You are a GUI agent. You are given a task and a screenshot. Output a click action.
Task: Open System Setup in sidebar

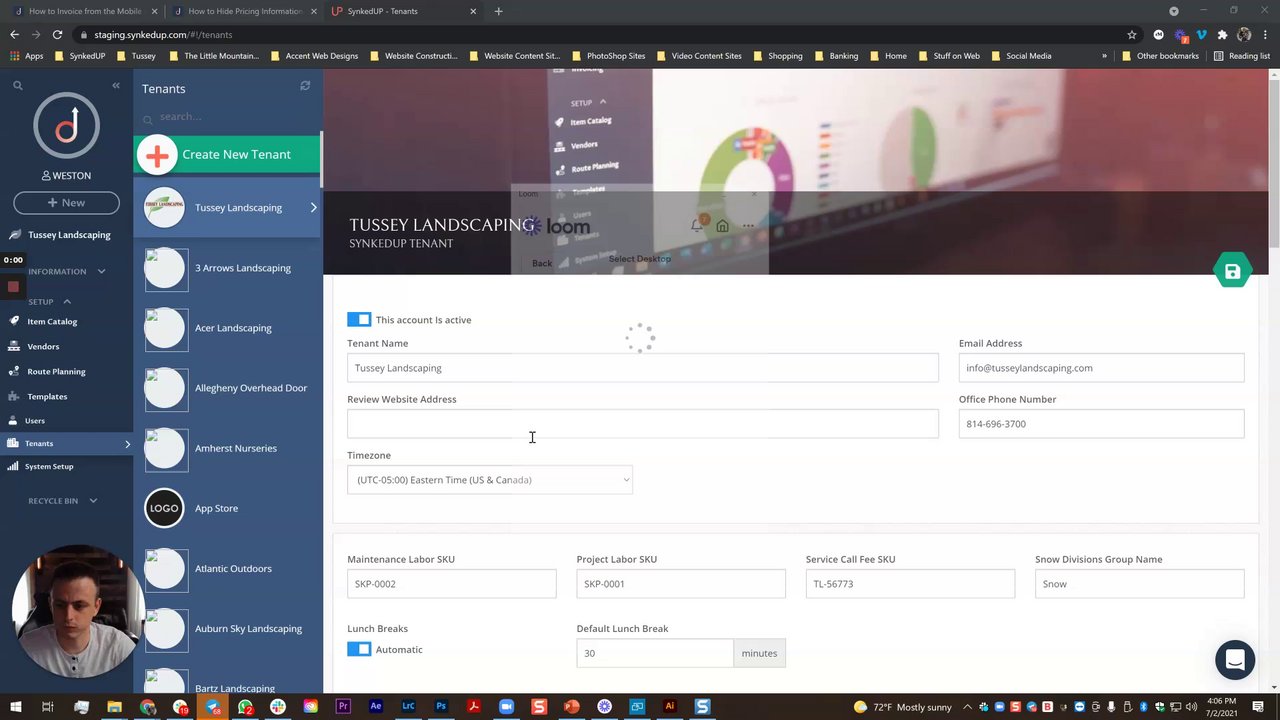[x=49, y=466]
